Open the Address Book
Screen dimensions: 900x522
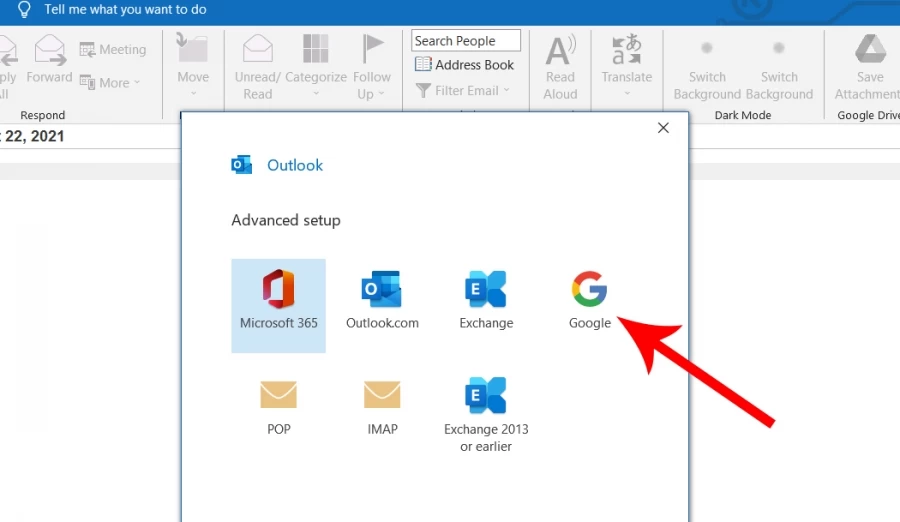tap(464, 65)
